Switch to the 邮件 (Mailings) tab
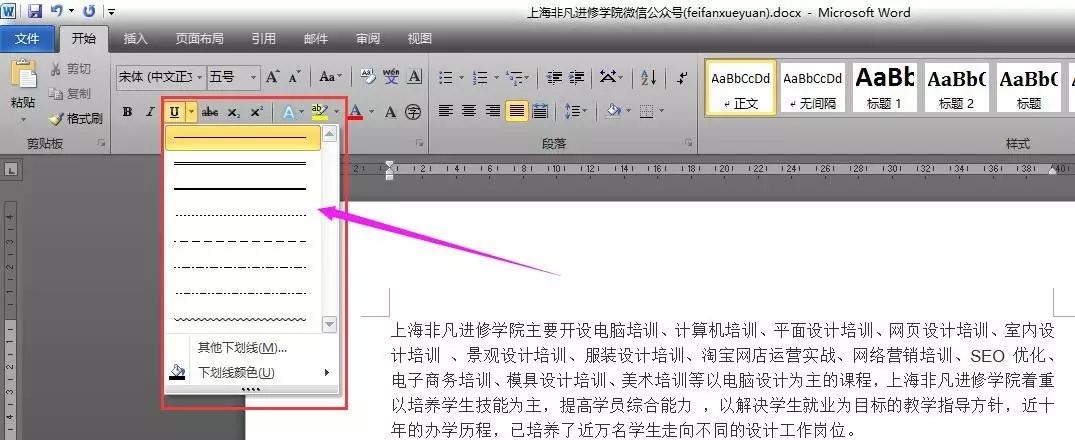The height and width of the screenshot is (440, 1075). 315,39
